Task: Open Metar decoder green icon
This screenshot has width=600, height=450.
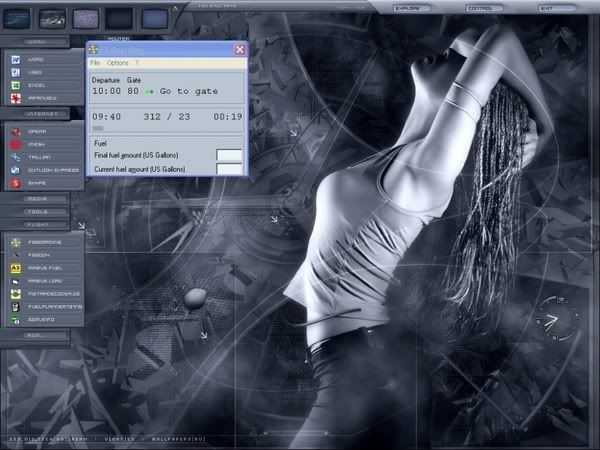Action: coord(16,294)
